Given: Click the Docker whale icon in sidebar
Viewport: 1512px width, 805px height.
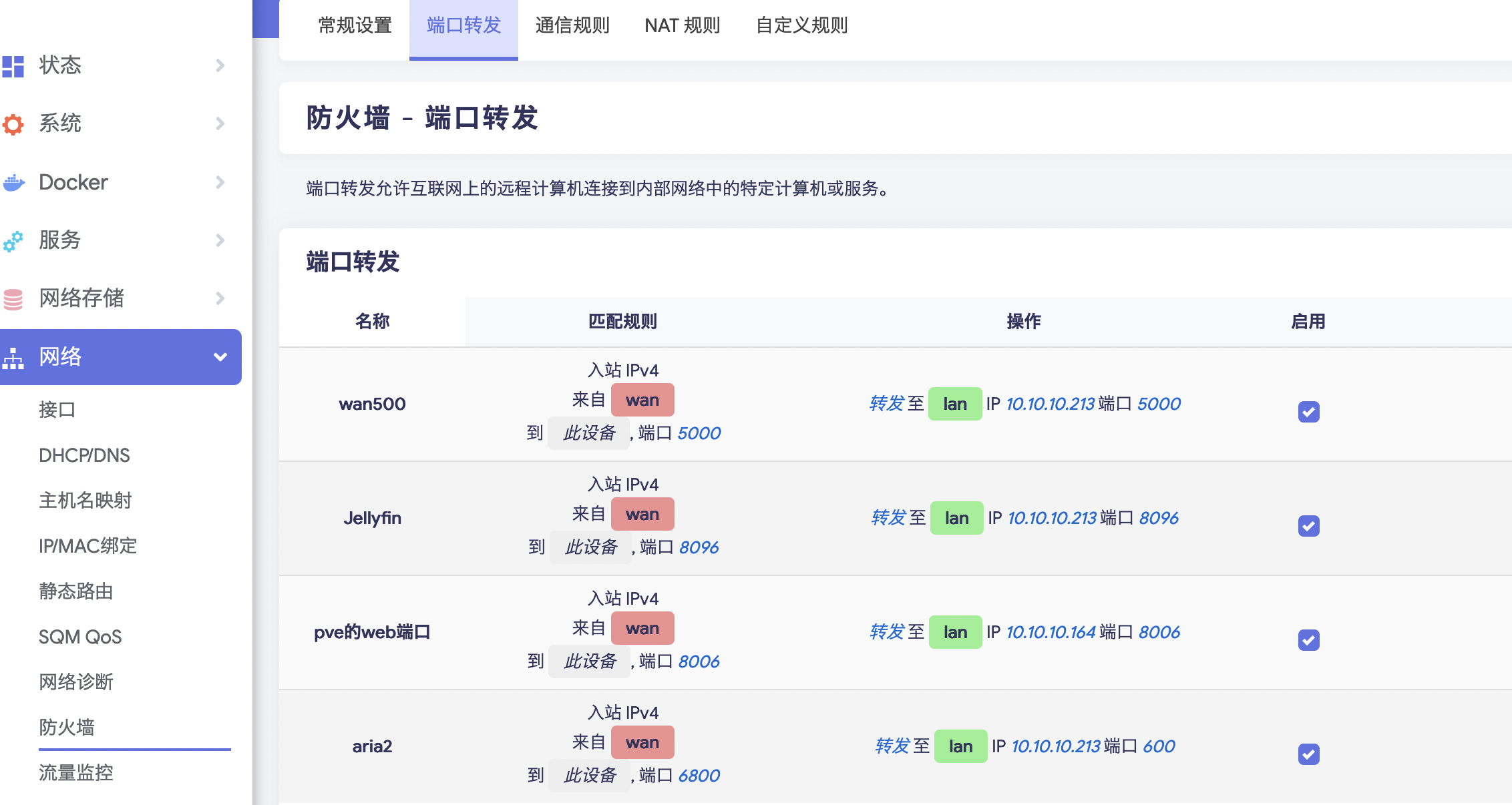Looking at the screenshot, I should click(x=13, y=182).
